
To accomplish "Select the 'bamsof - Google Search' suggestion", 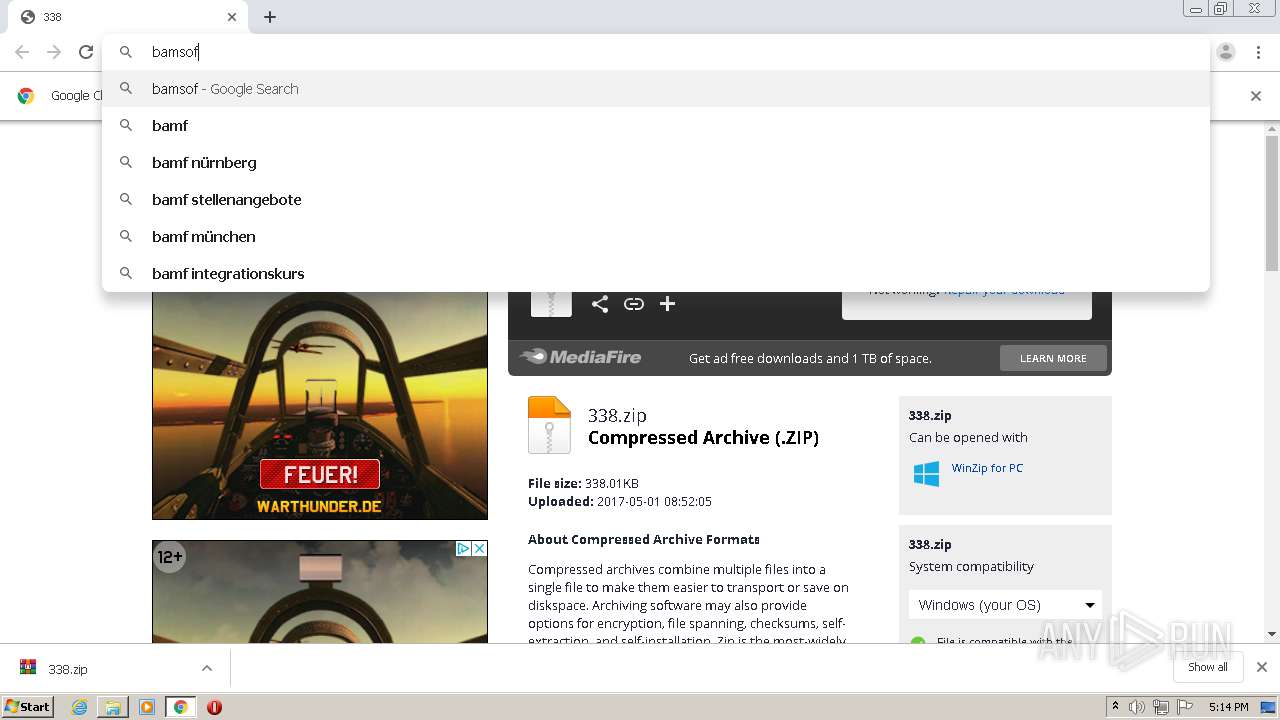I will (x=656, y=89).
